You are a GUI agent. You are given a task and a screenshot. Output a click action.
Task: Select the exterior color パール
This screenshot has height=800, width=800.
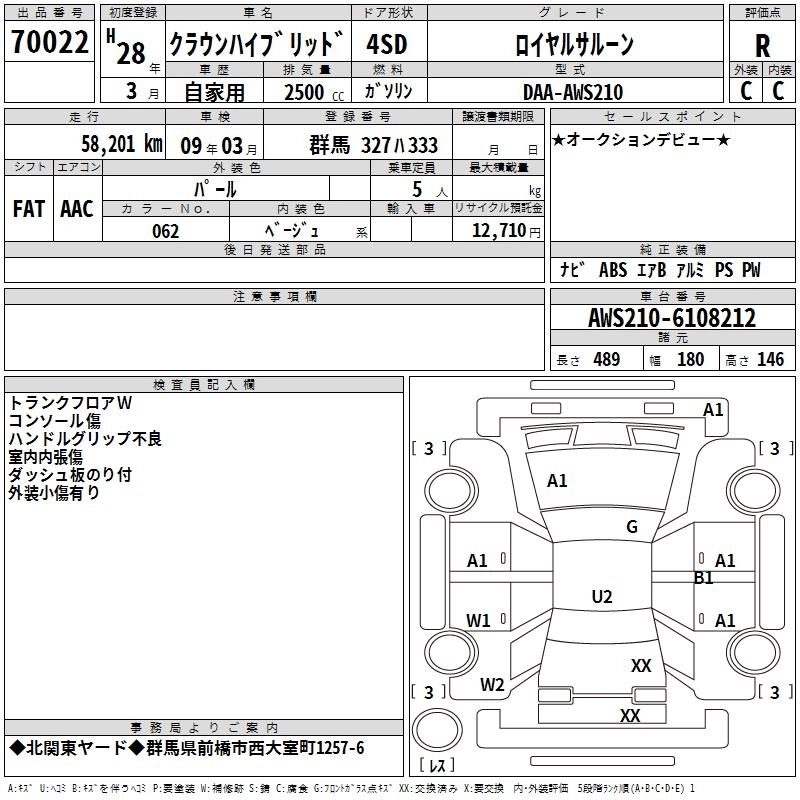tap(215, 189)
